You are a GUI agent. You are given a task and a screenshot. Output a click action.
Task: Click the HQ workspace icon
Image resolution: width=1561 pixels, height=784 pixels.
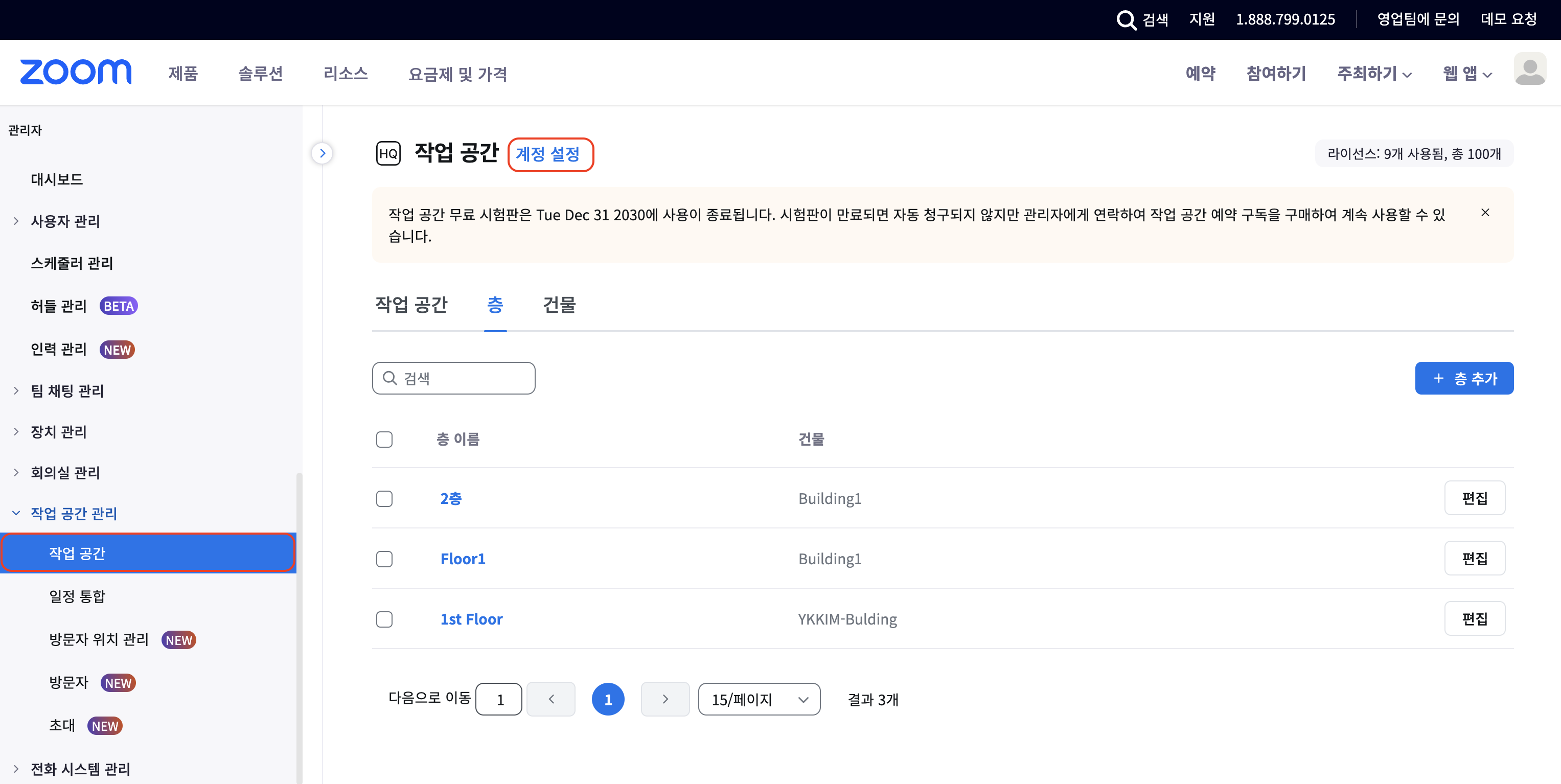click(x=388, y=153)
